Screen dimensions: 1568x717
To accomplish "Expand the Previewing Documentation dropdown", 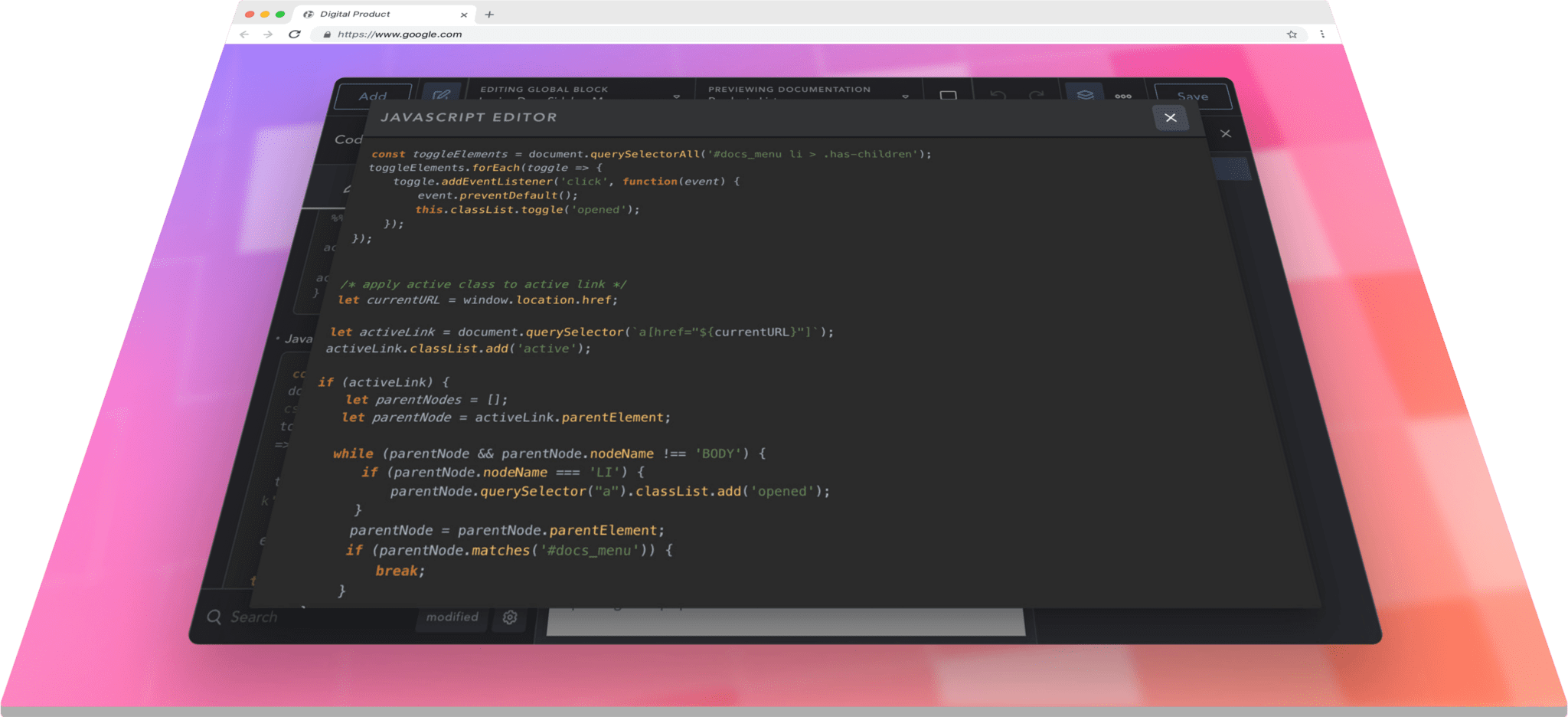I will pyautogui.click(x=905, y=97).
